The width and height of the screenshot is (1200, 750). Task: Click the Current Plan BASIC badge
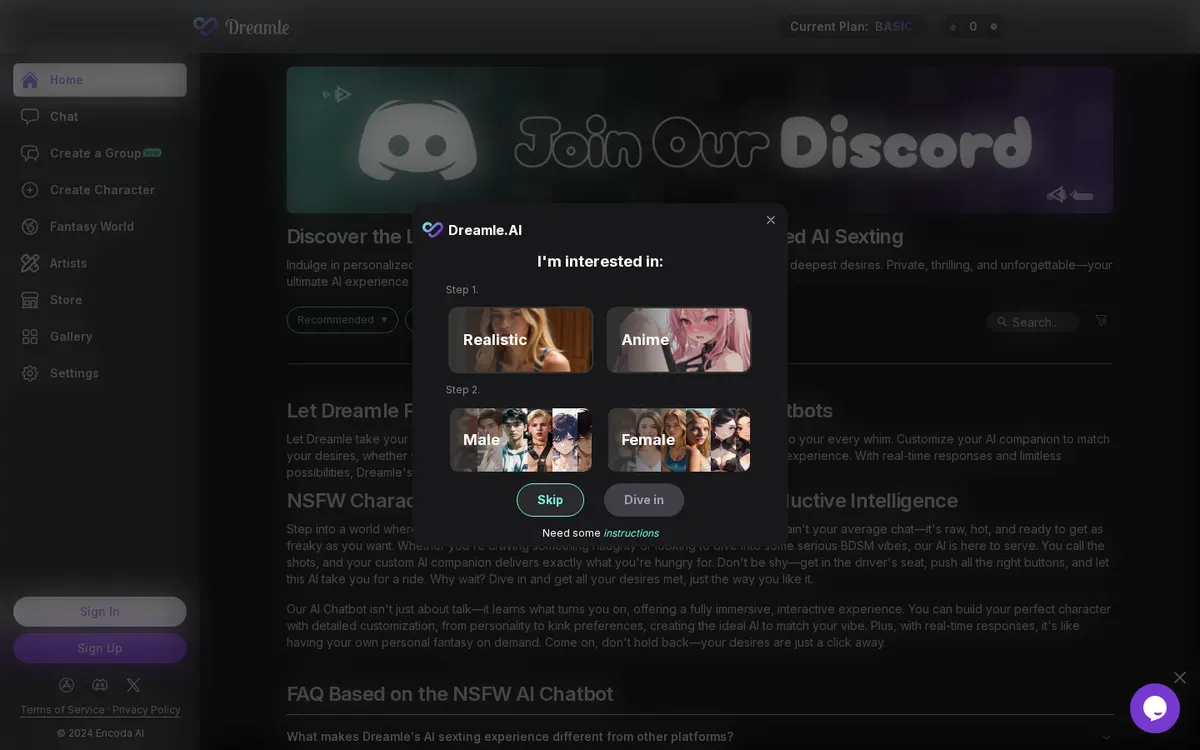coord(850,27)
